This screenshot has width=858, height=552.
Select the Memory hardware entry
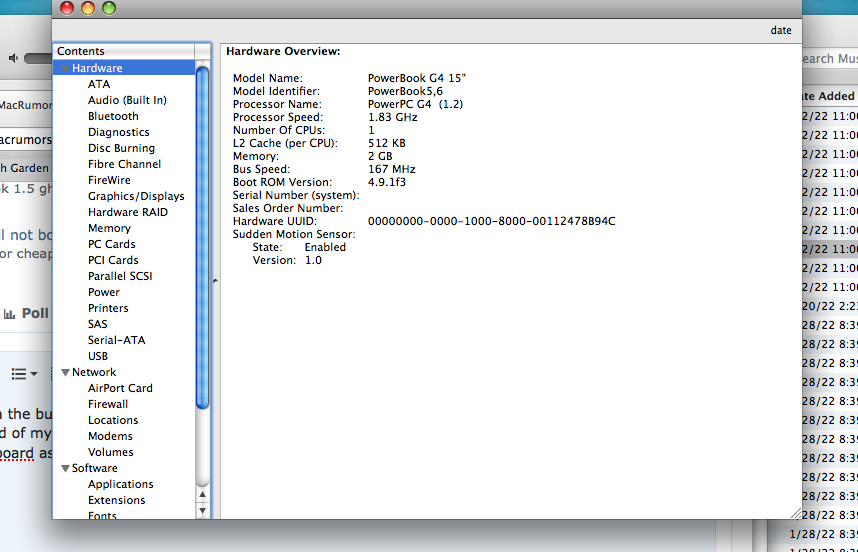(109, 228)
